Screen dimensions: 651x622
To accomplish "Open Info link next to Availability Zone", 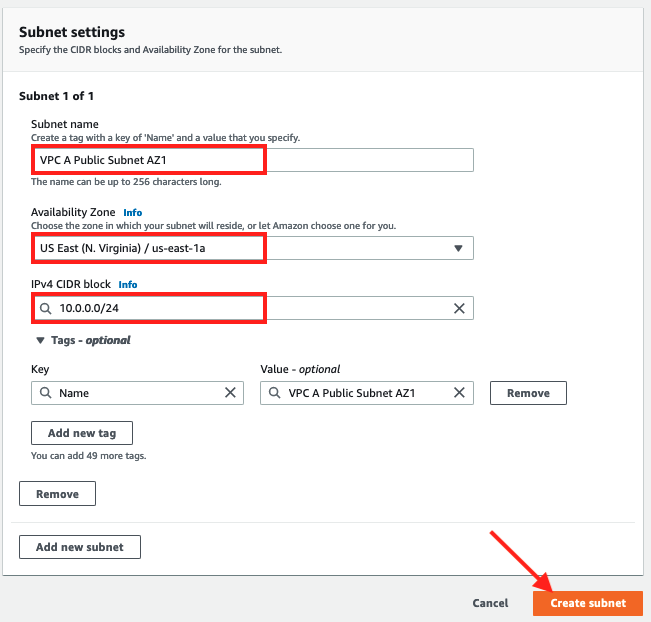I will [x=132, y=213].
